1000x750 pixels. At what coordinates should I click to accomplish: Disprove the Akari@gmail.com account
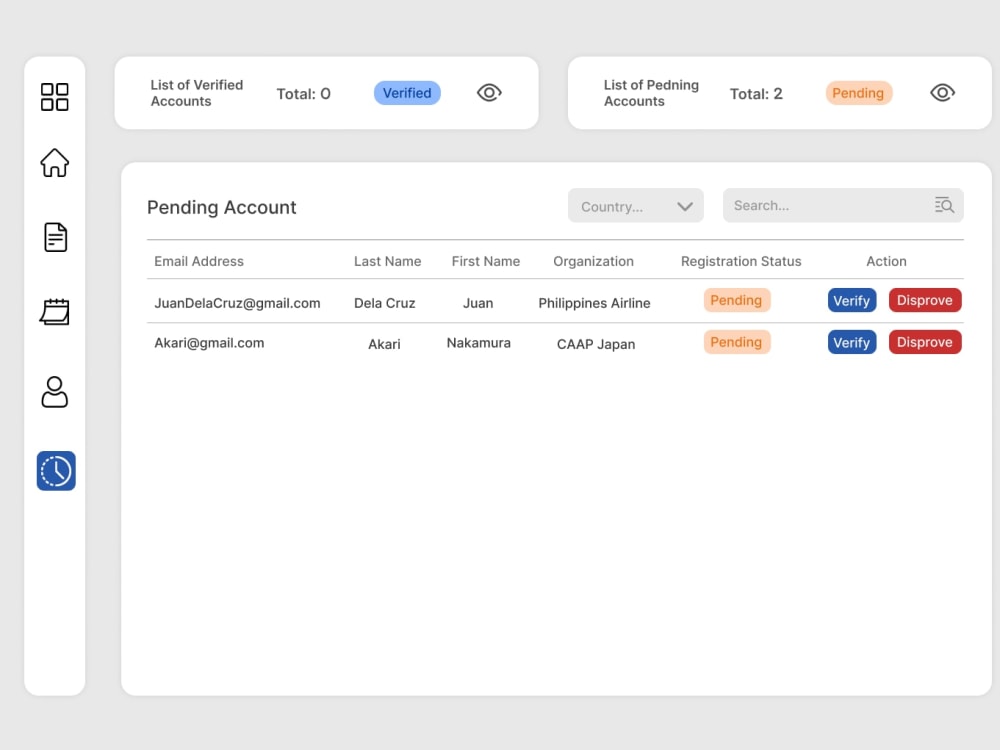pos(925,342)
